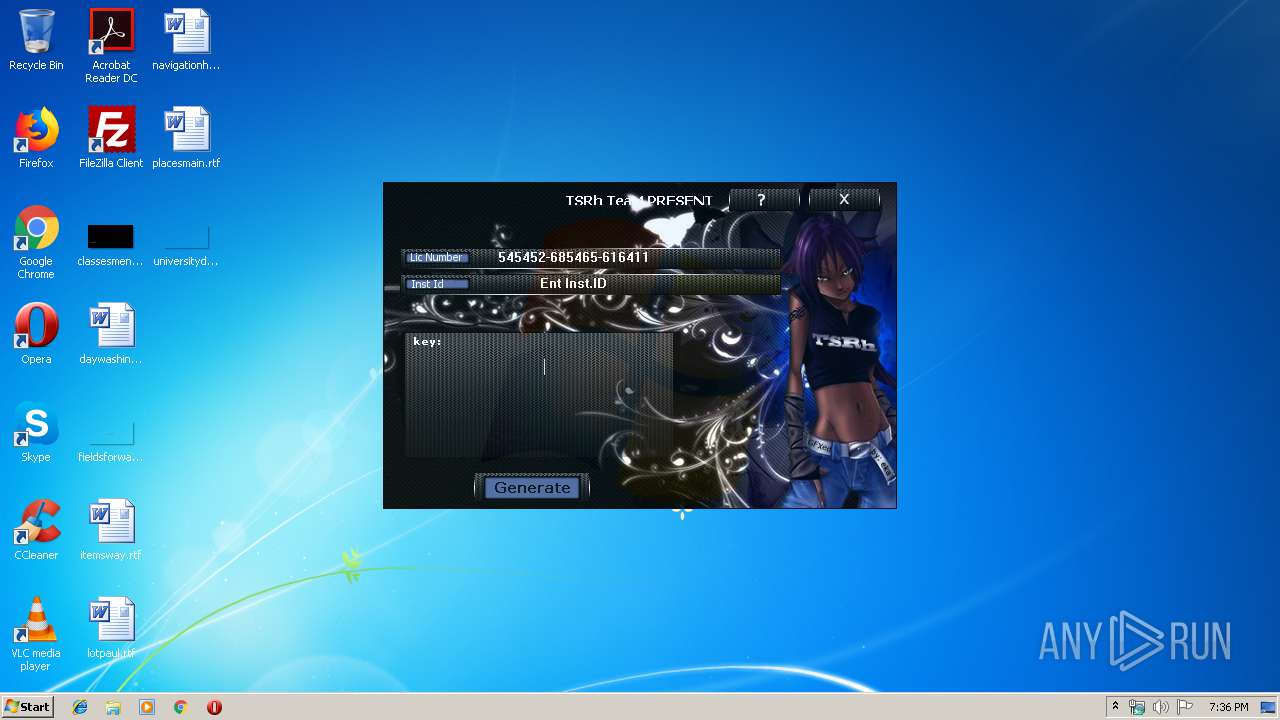The height and width of the screenshot is (720, 1280).
Task: Select daywashin... Word document
Action: [111, 334]
